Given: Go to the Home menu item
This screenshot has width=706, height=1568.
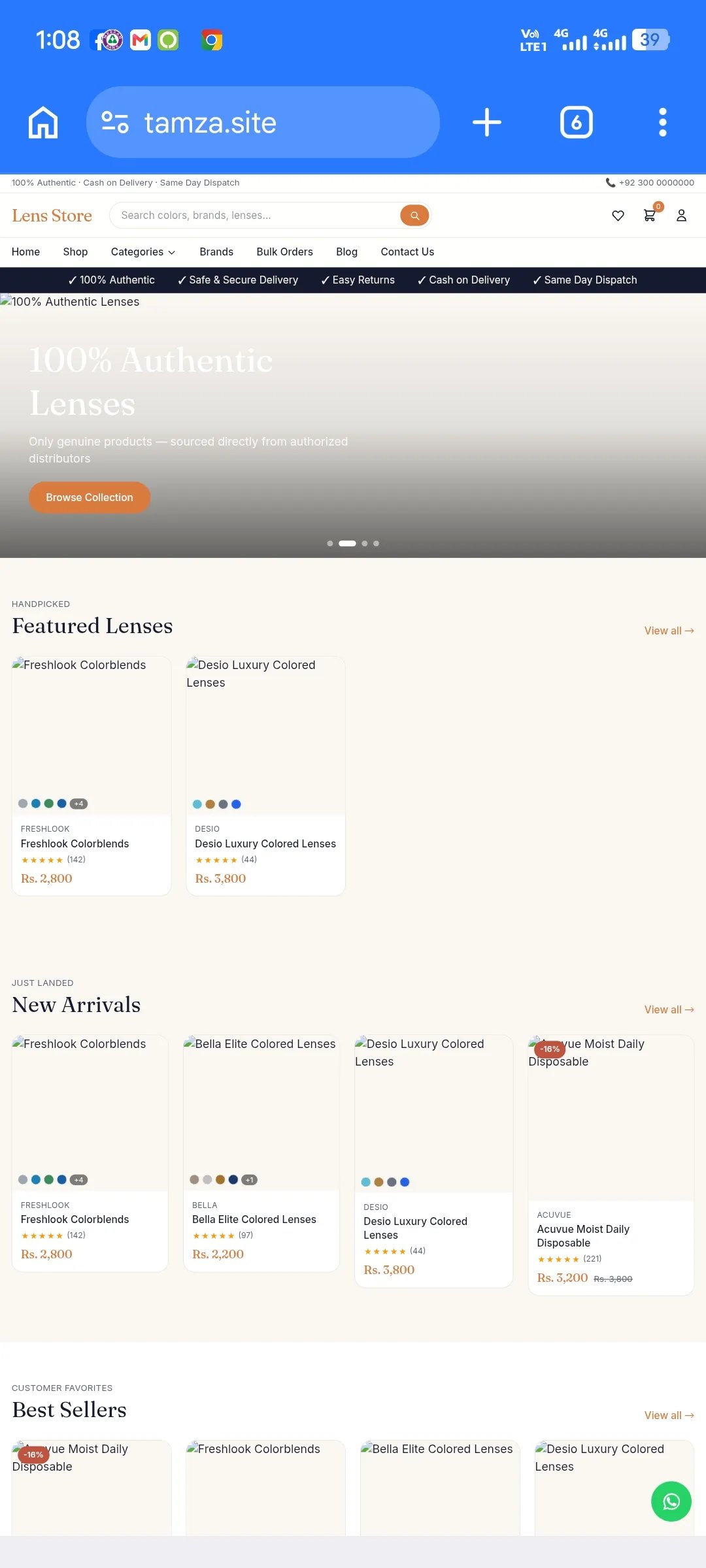Looking at the screenshot, I should pyautogui.click(x=25, y=252).
